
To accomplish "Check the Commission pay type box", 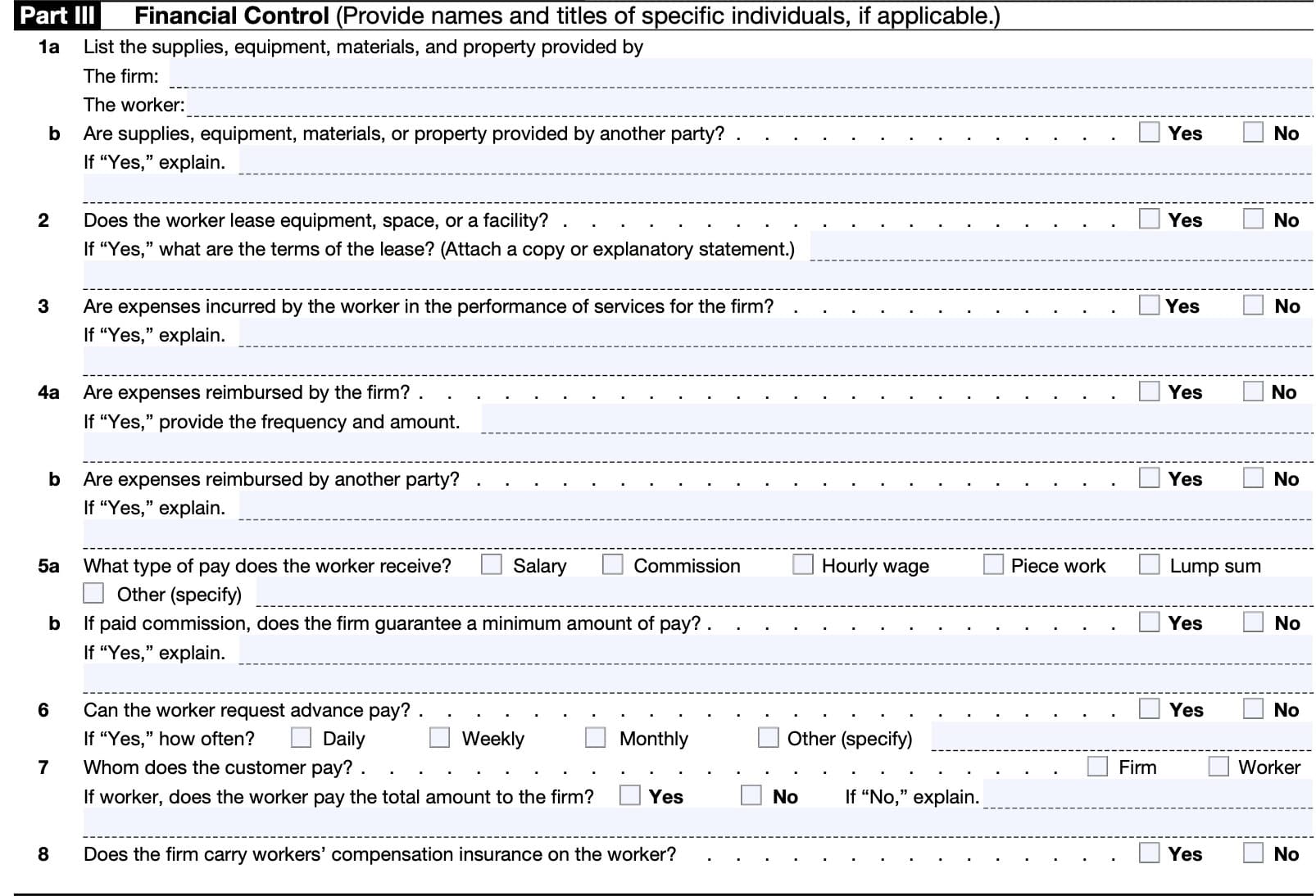I will 612,564.
